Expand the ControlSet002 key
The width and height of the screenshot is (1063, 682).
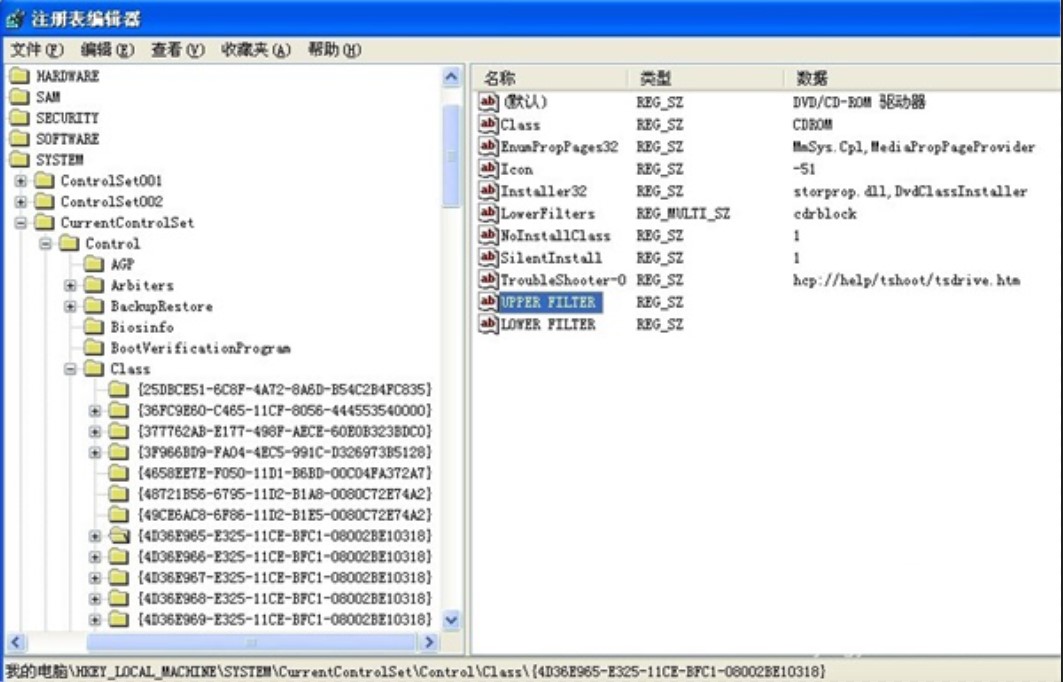click(x=21, y=202)
